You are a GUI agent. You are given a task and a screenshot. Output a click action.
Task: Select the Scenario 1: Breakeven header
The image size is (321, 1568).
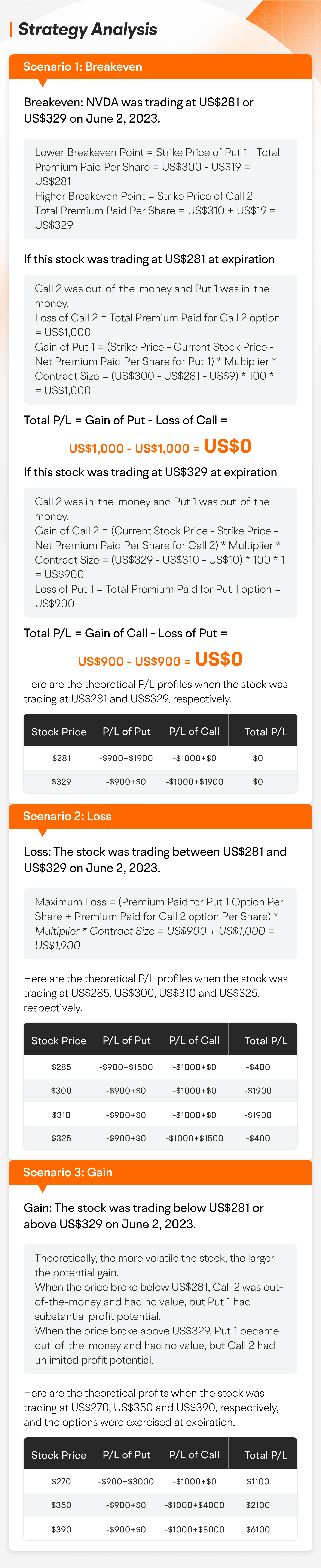click(160, 67)
